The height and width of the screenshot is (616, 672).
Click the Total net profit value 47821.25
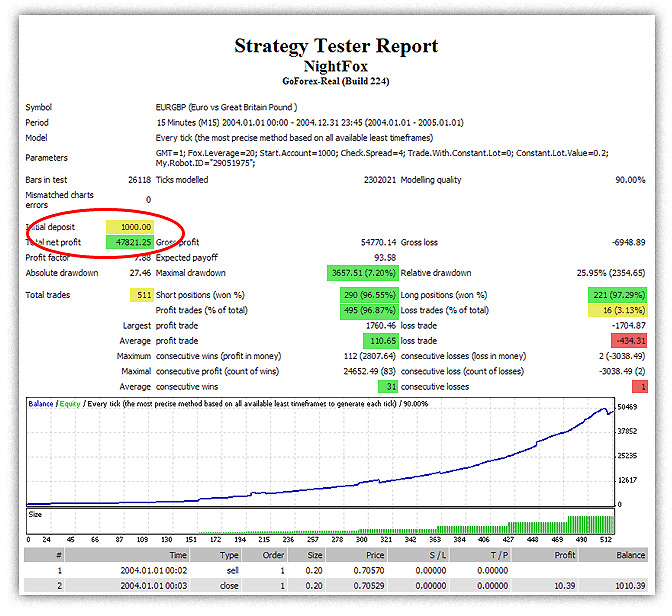(130, 242)
